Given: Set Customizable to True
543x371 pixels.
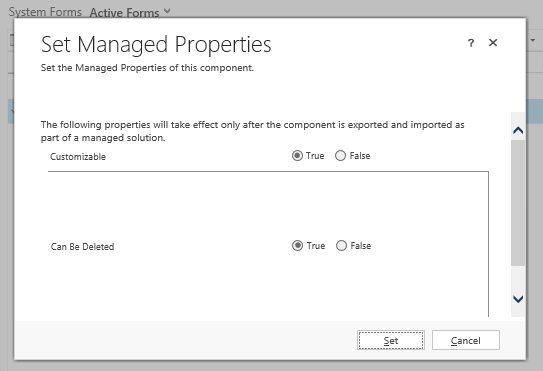Looking at the screenshot, I should coord(297,156).
